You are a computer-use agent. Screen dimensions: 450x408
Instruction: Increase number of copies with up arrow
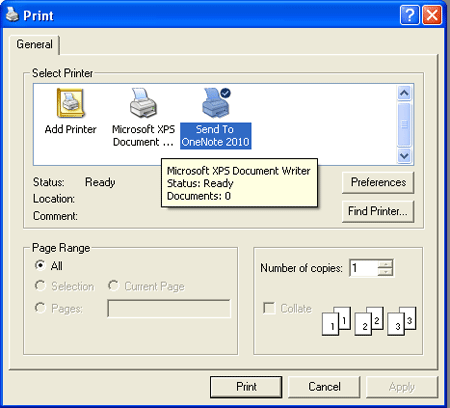click(x=386, y=264)
